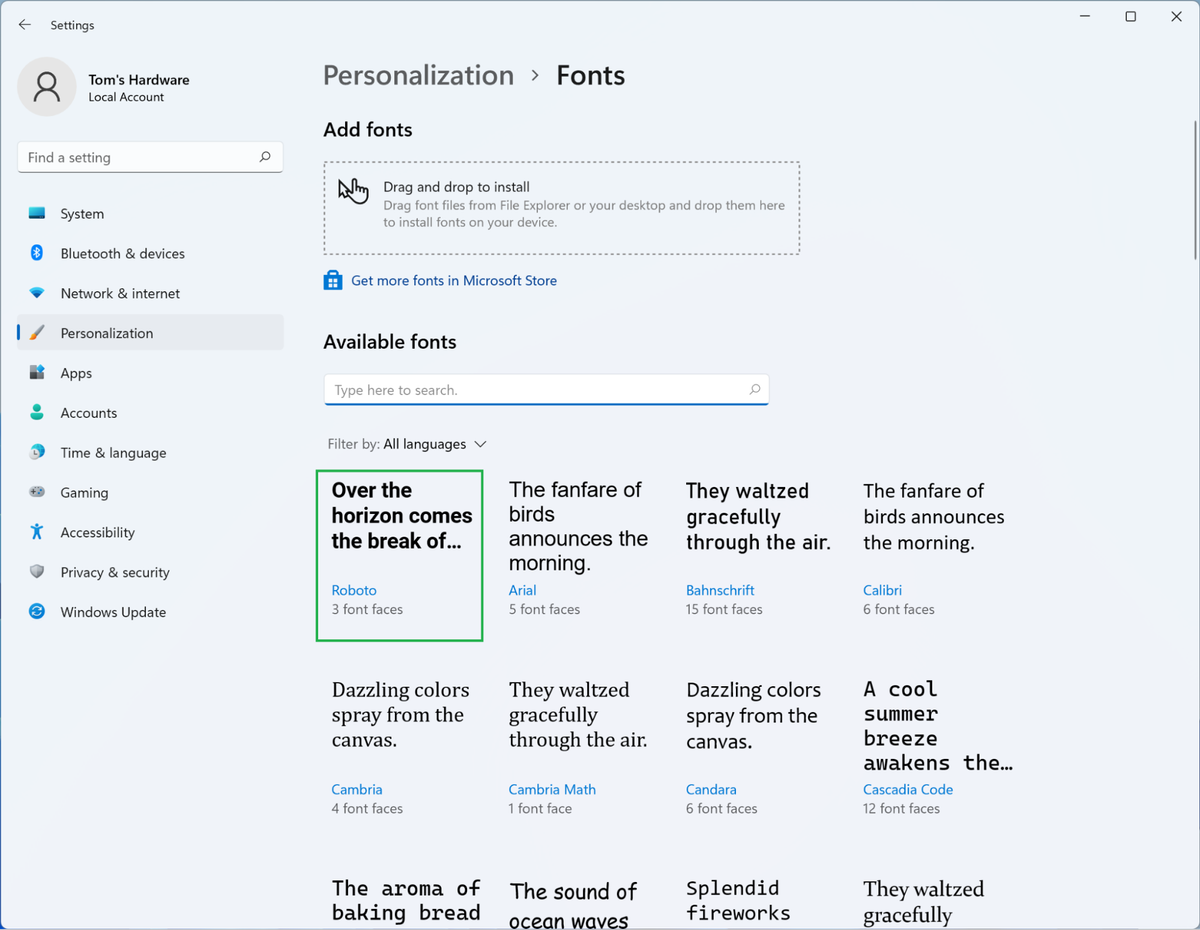Select Time & language settings
1200x930 pixels.
[113, 452]
